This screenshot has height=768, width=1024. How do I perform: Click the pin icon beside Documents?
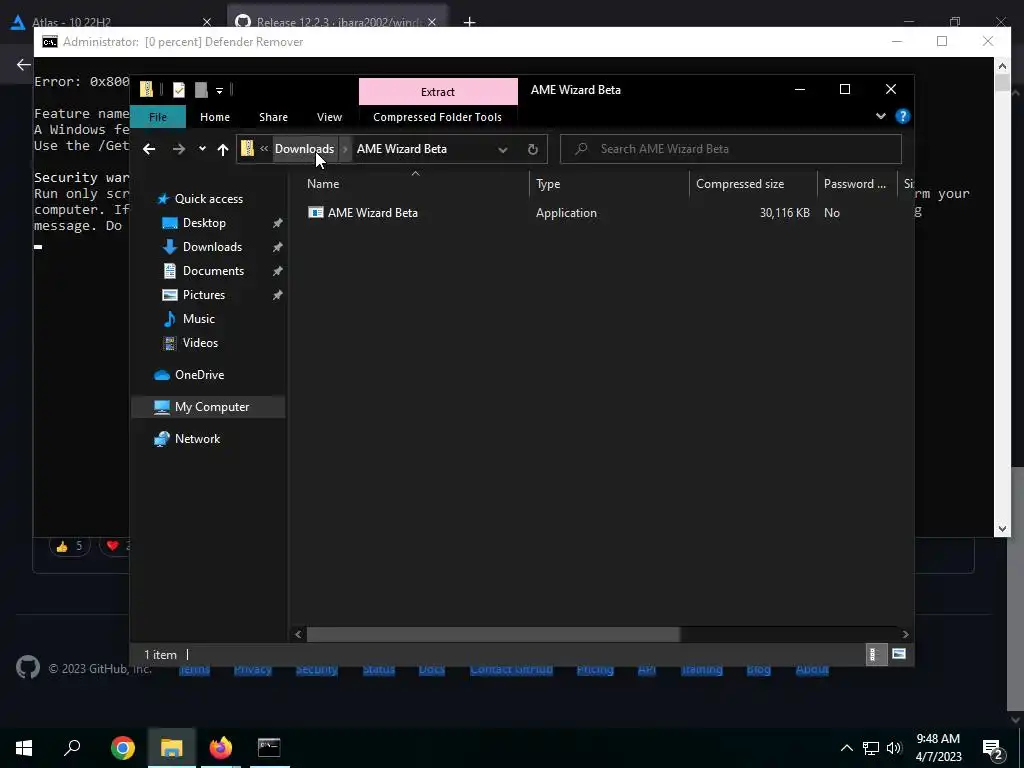click(x=278, y=271)
